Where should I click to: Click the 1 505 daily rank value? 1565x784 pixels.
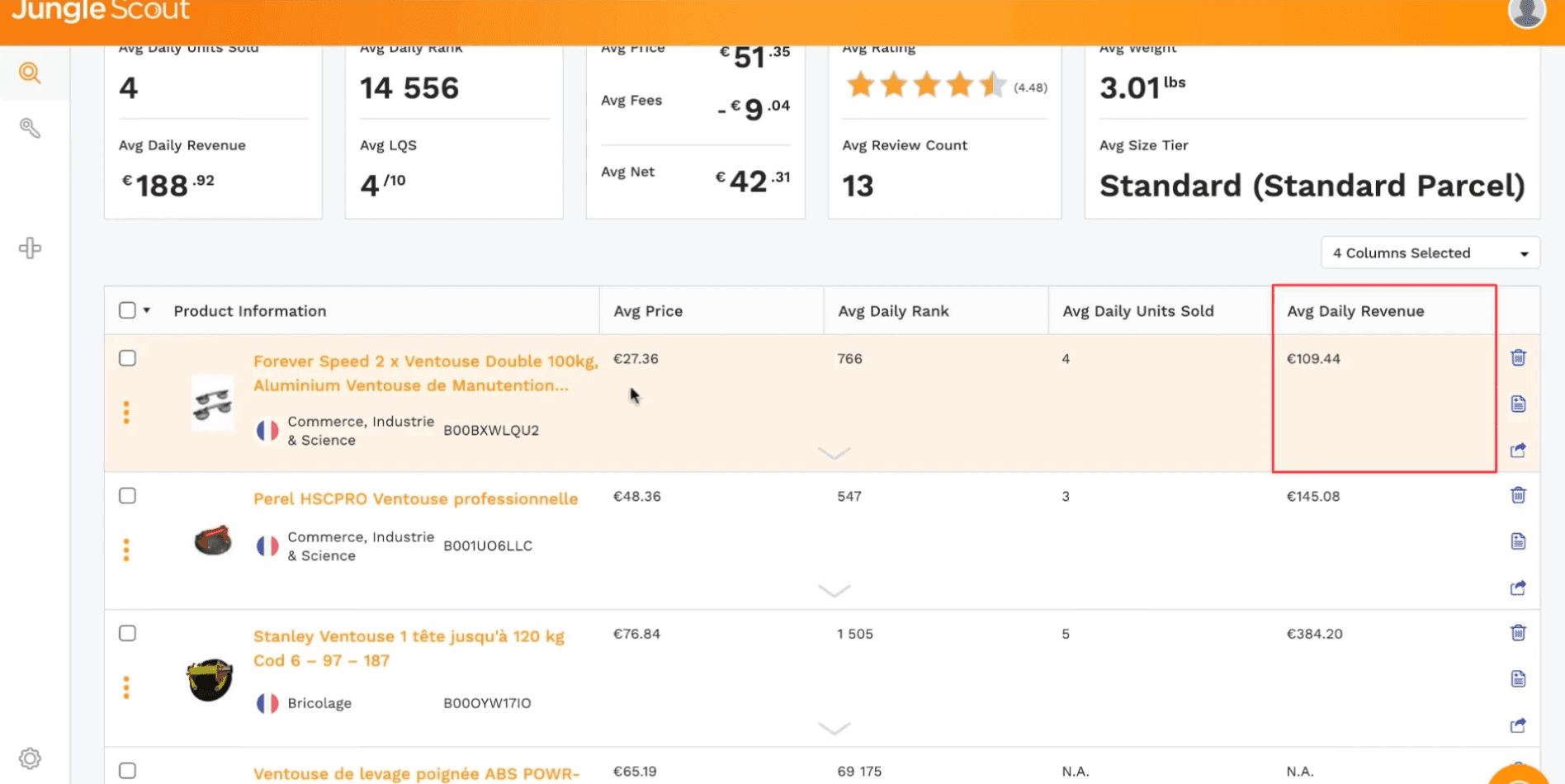tap(854, 634)
